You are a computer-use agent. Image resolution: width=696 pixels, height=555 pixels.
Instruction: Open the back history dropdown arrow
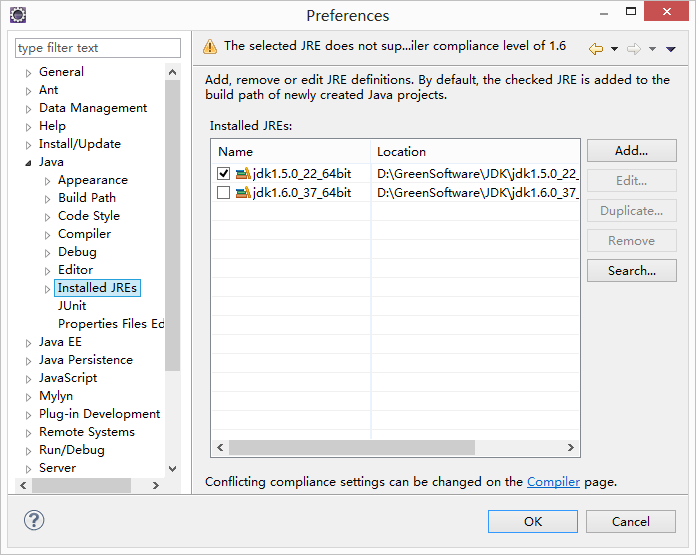pos(614,49)
